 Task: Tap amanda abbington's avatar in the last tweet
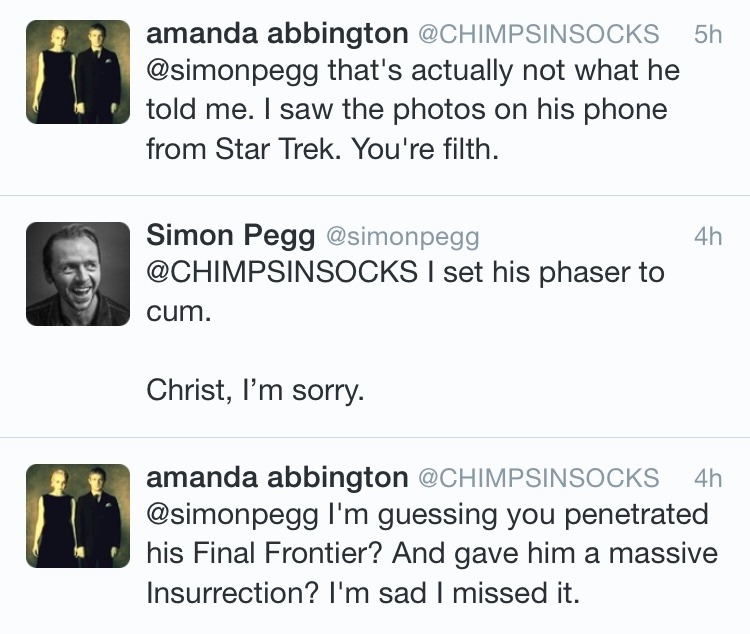click(77, 516)
